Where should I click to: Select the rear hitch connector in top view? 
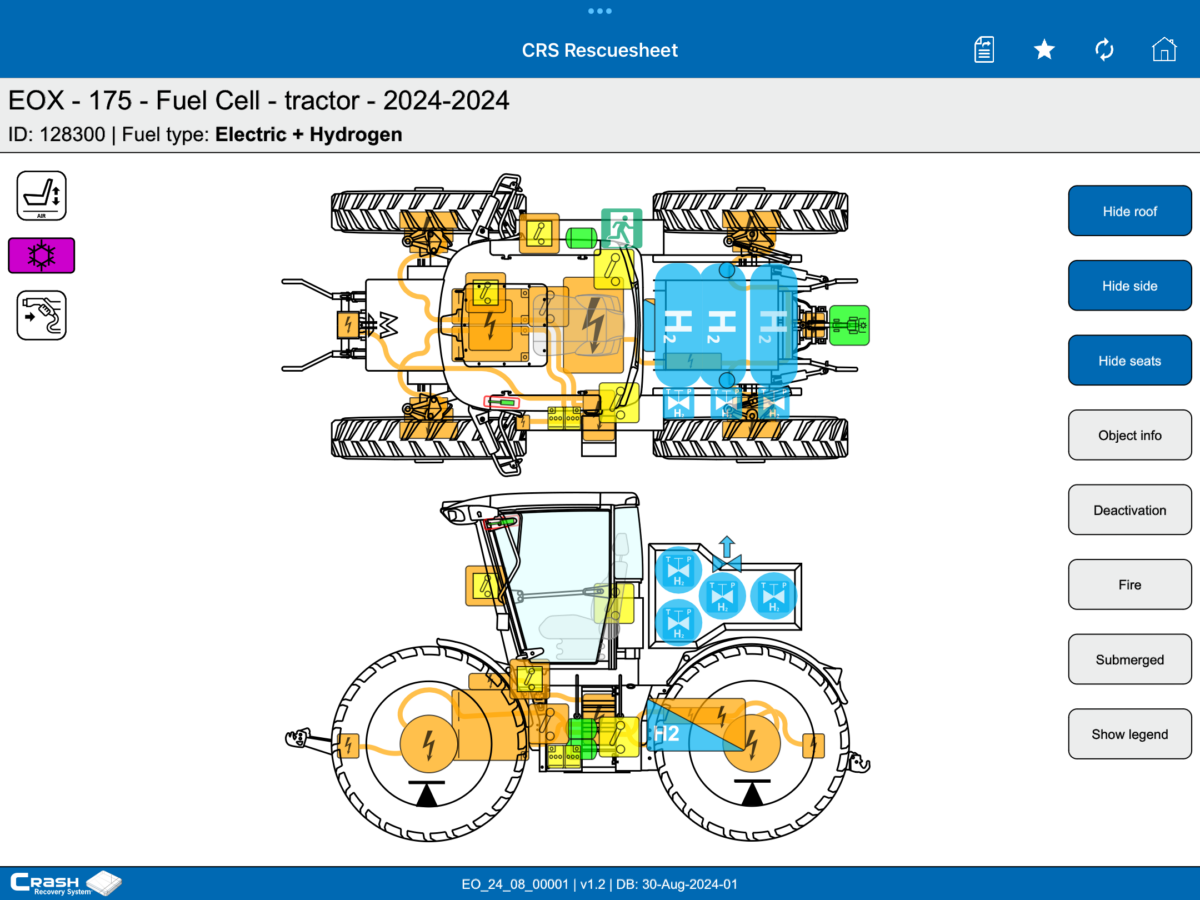coord(348,325)
